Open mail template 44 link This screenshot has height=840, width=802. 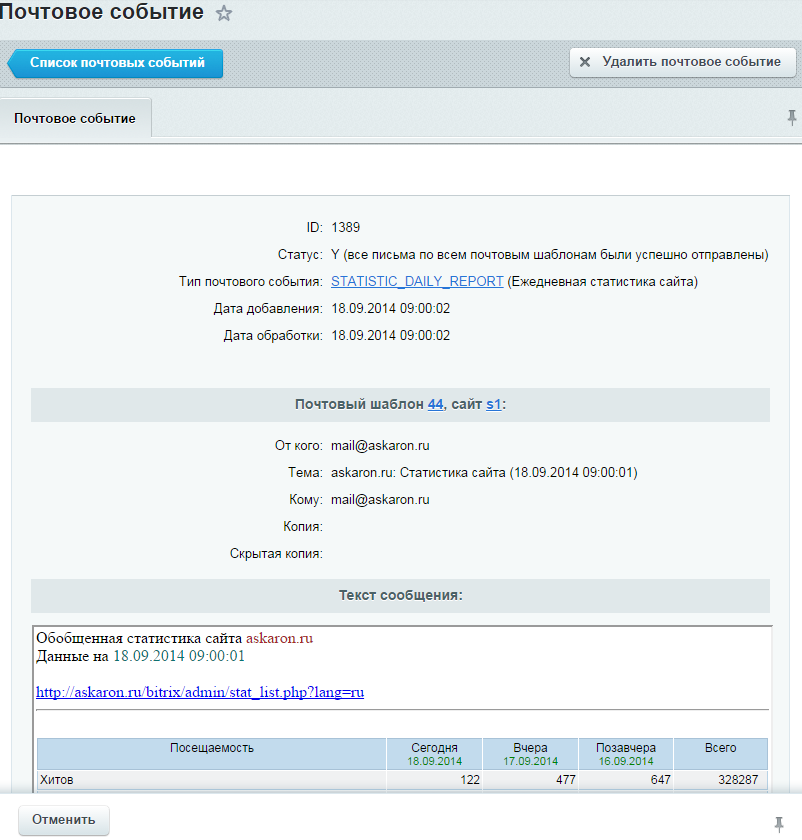pos(435,404)
